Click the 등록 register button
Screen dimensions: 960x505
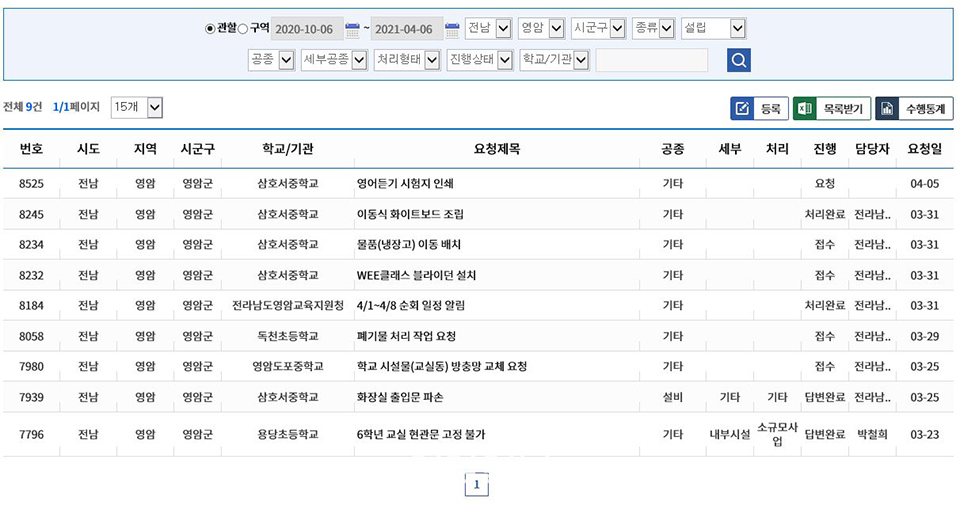(759, 108)
